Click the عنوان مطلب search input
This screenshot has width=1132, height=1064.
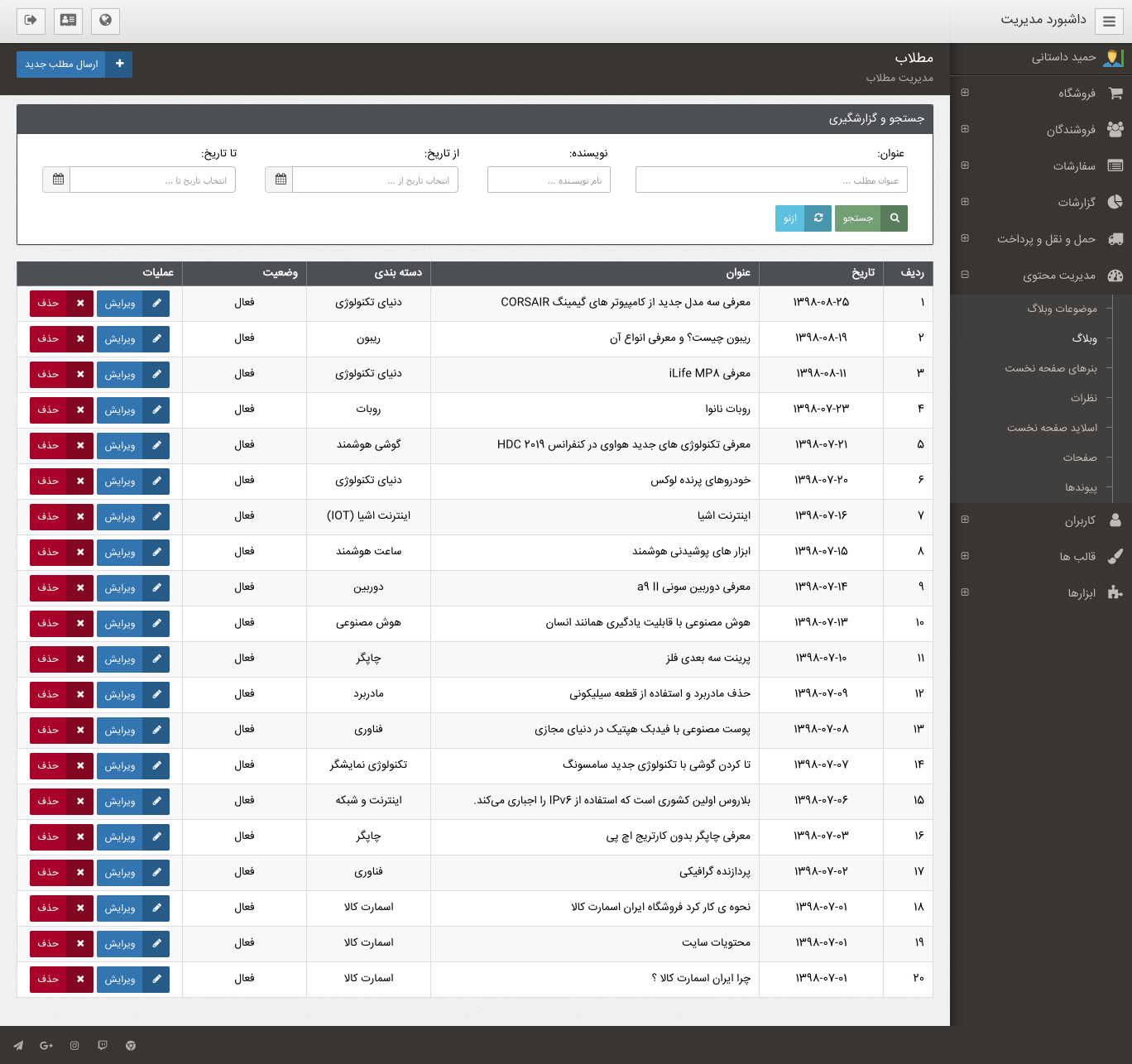pyautogui.click(x=770, y=180)
